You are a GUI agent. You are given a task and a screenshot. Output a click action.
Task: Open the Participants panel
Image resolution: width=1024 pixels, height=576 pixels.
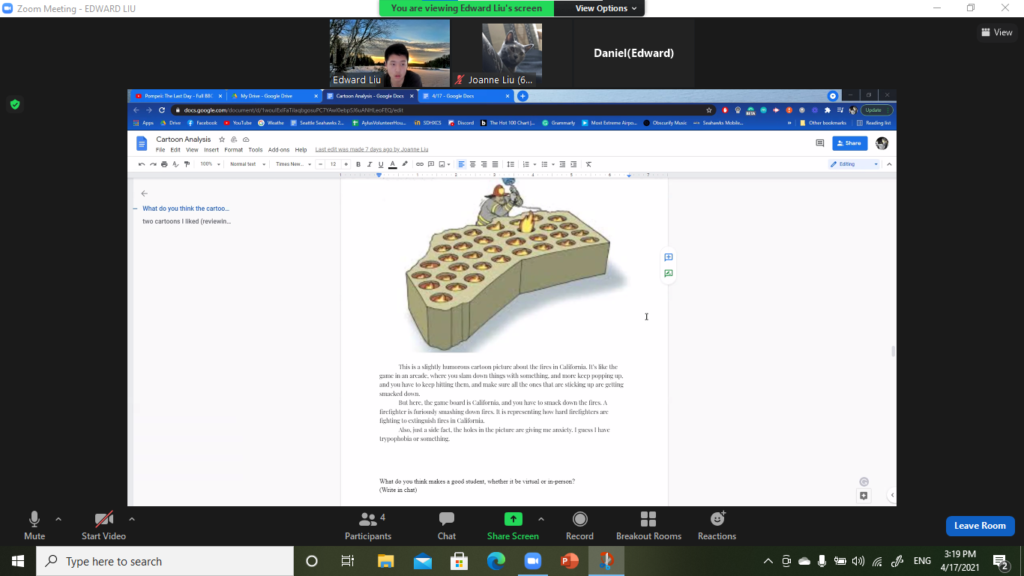368,526
